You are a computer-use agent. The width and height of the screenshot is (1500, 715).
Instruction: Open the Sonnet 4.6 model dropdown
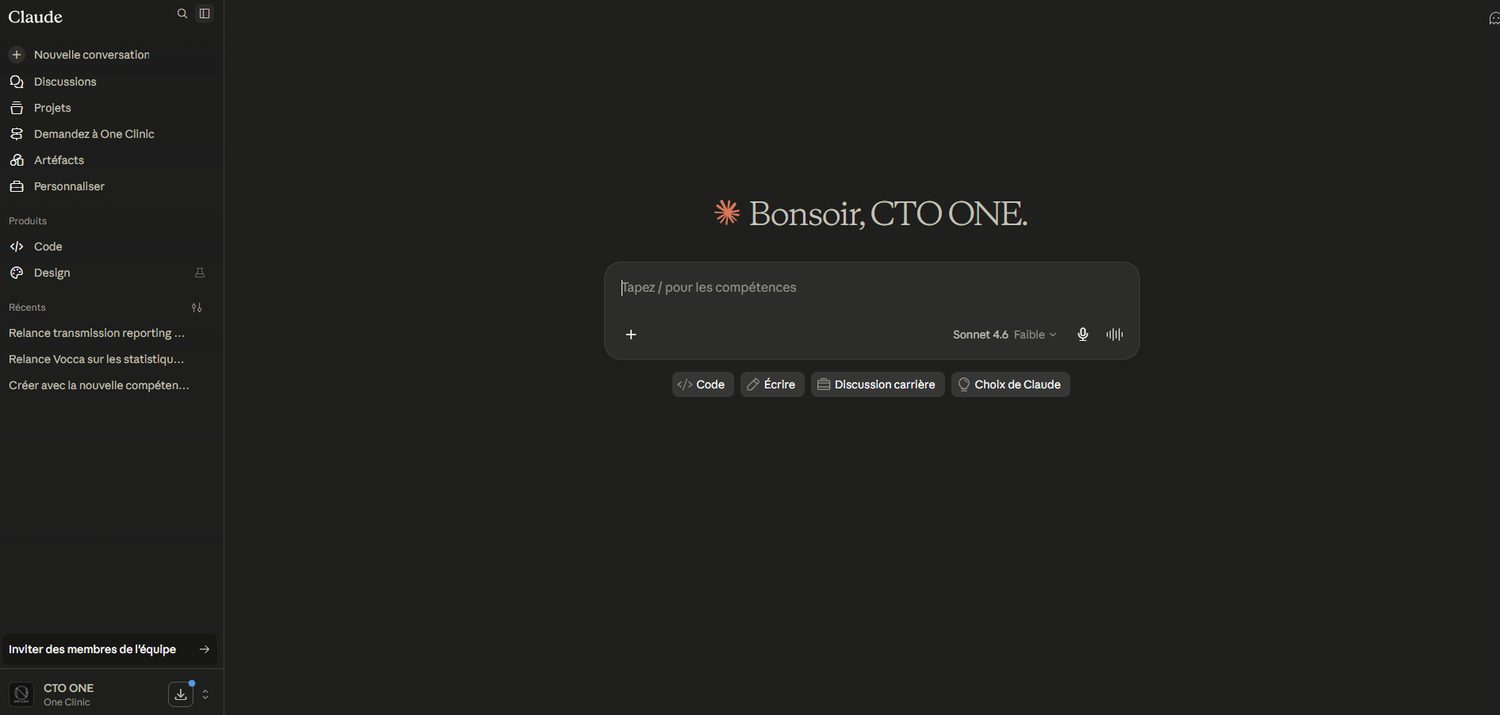pos(1004,335)
